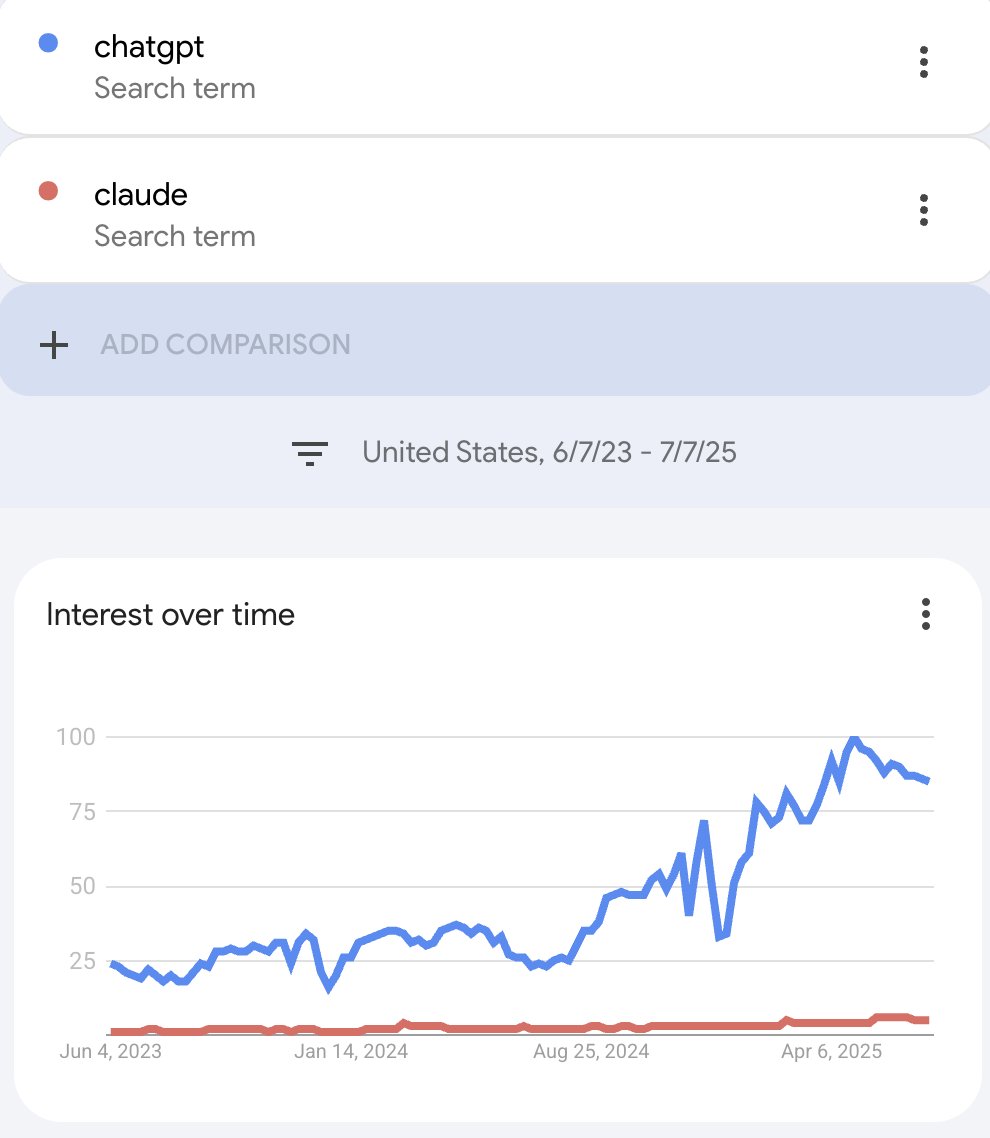990x1138 pixels.
Task: Click the red claude color dot
Action: pos(48,191)
